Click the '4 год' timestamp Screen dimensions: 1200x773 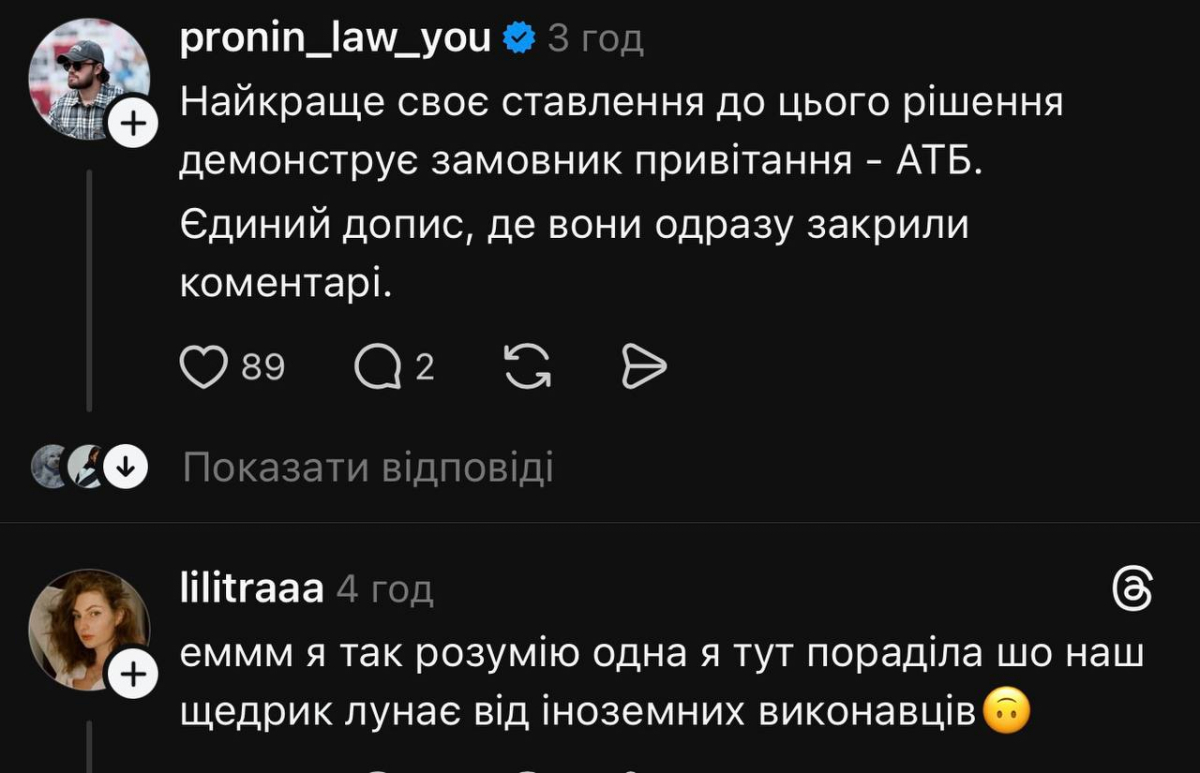(x=384, y=591)
